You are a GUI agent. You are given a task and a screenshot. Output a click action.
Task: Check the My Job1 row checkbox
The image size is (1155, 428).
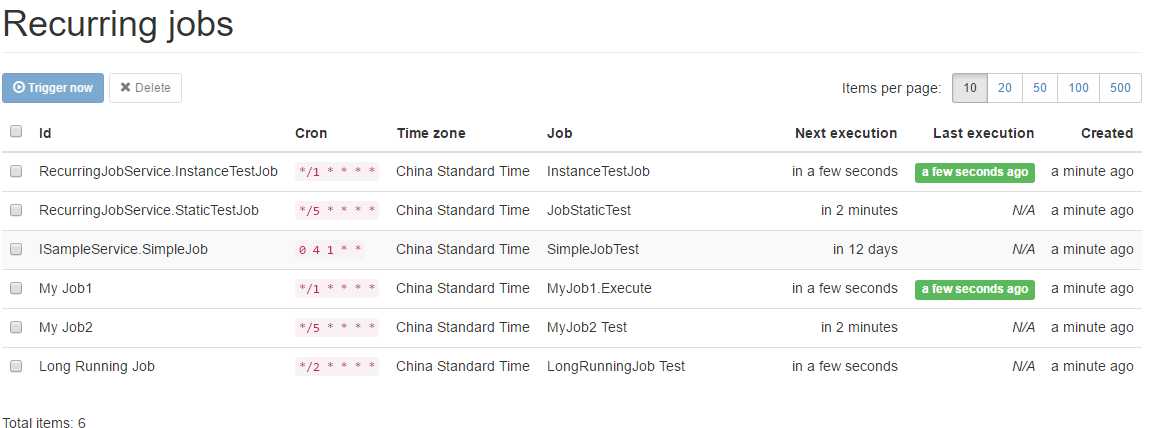16,288
